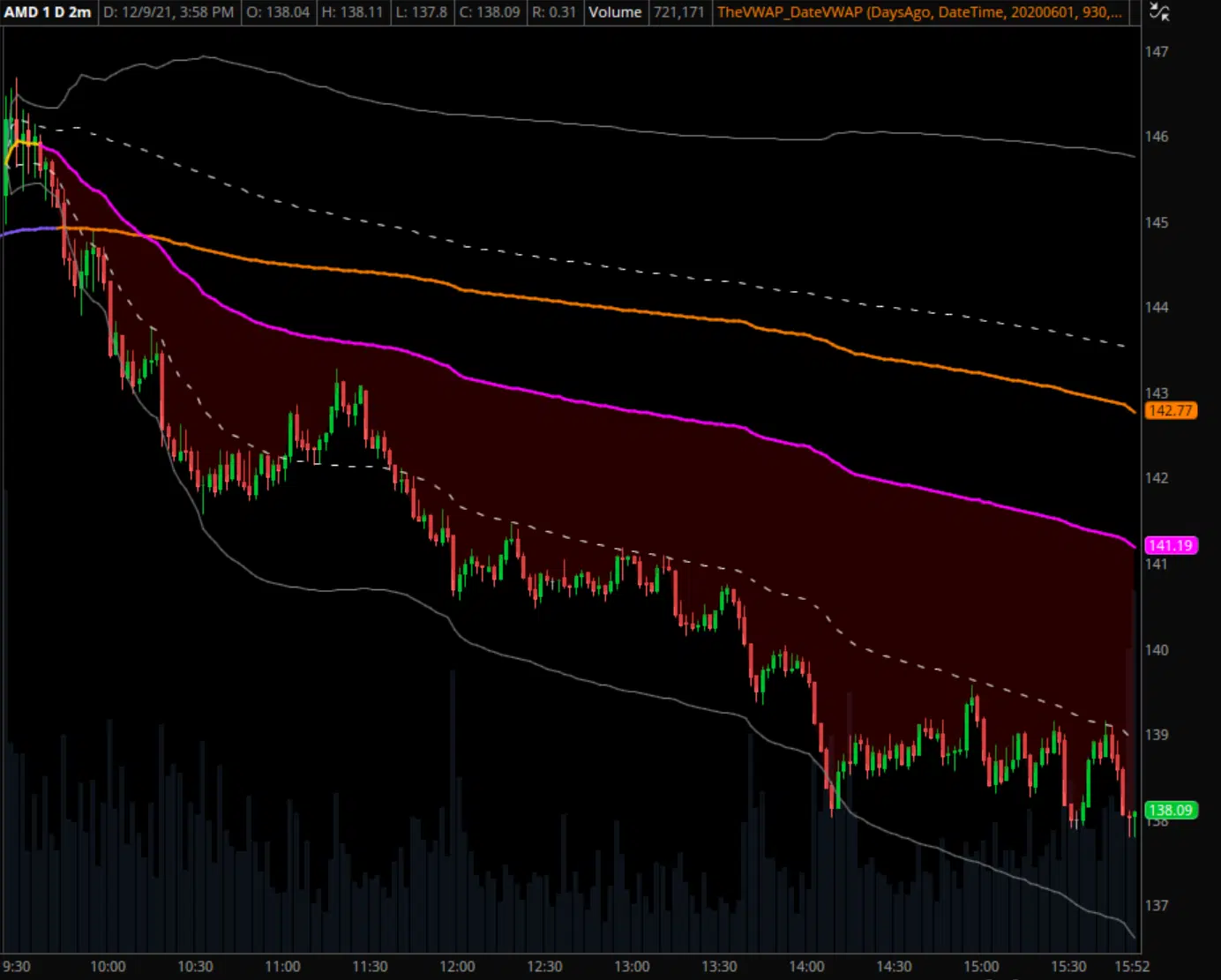Click the green 138.09 last price bubble
The width and height of the screenshot is (1221, 980).
[x=1170, y=810]
